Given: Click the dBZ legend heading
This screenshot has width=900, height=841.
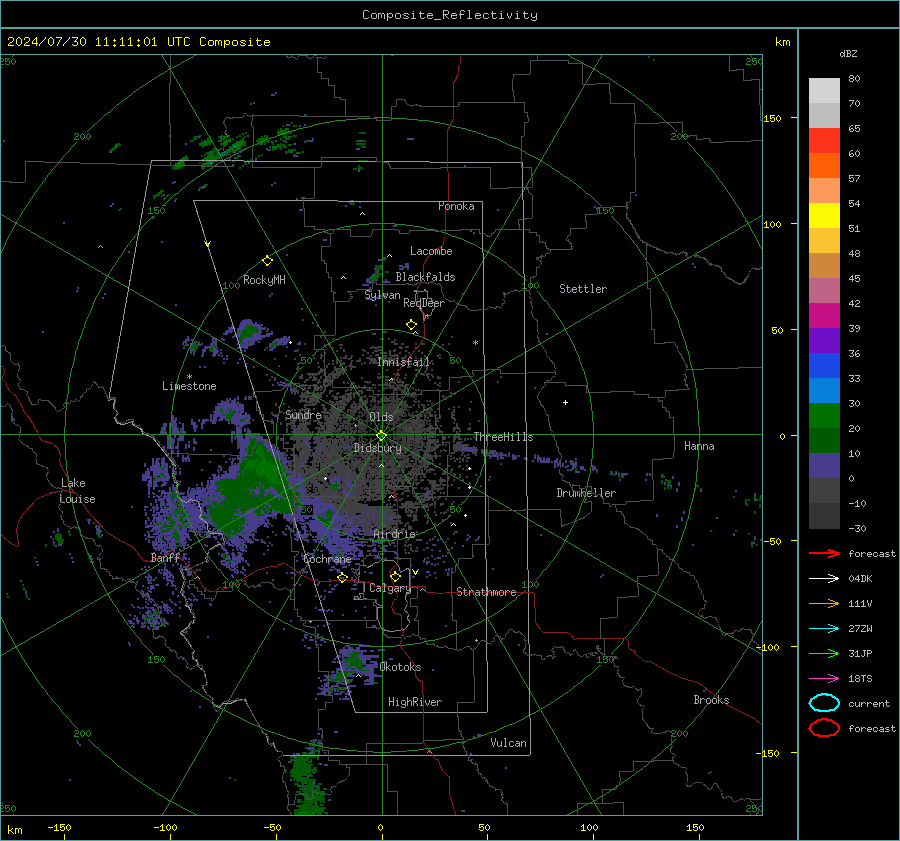Looking at the screenshot, I should (848, 53).
